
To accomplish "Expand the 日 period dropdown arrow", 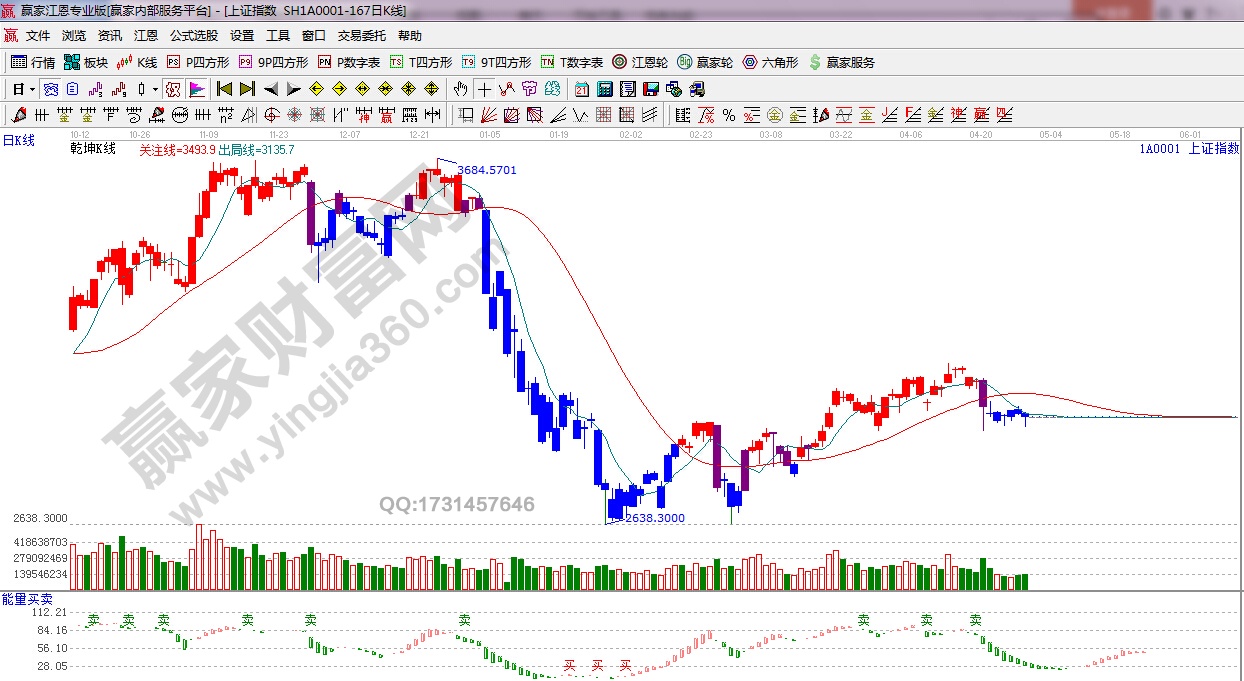I will (33, 89).
